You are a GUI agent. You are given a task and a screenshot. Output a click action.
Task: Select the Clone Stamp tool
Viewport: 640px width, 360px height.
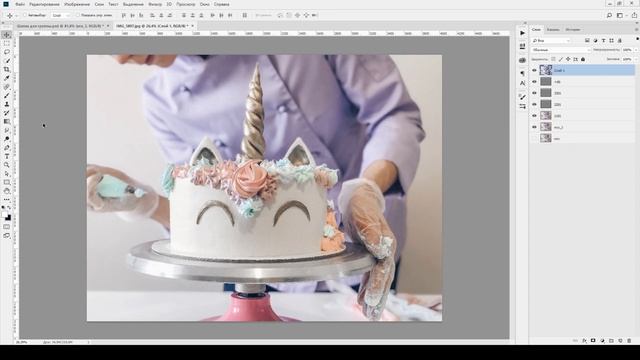point(7,104)
